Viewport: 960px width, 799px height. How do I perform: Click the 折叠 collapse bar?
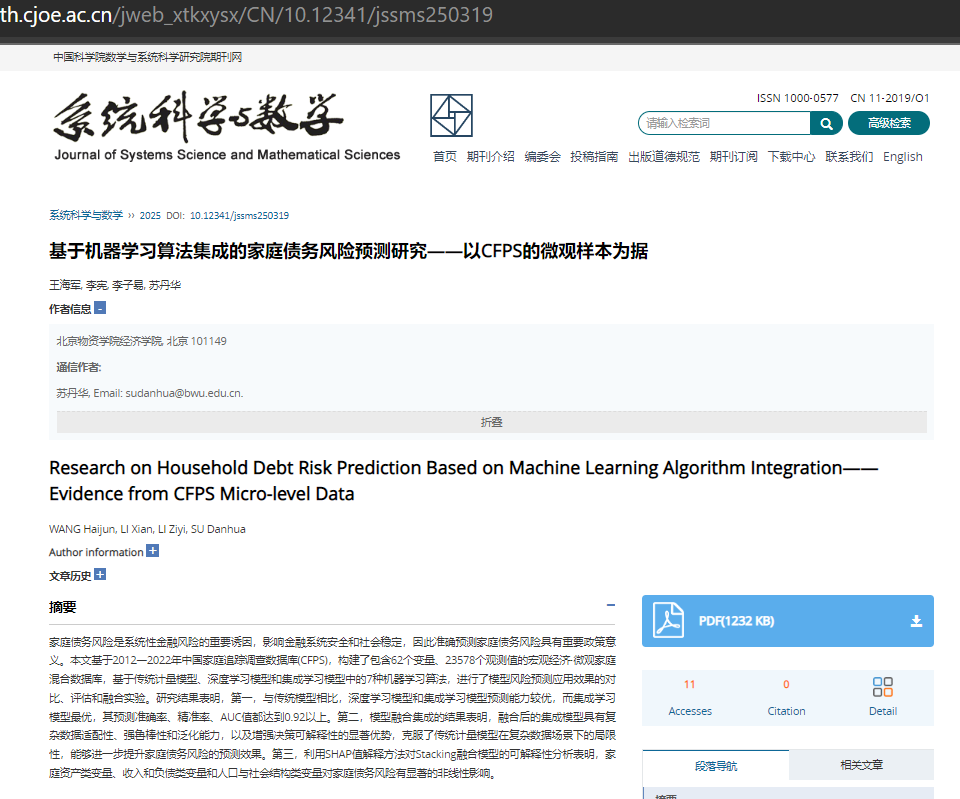[491, 422]
